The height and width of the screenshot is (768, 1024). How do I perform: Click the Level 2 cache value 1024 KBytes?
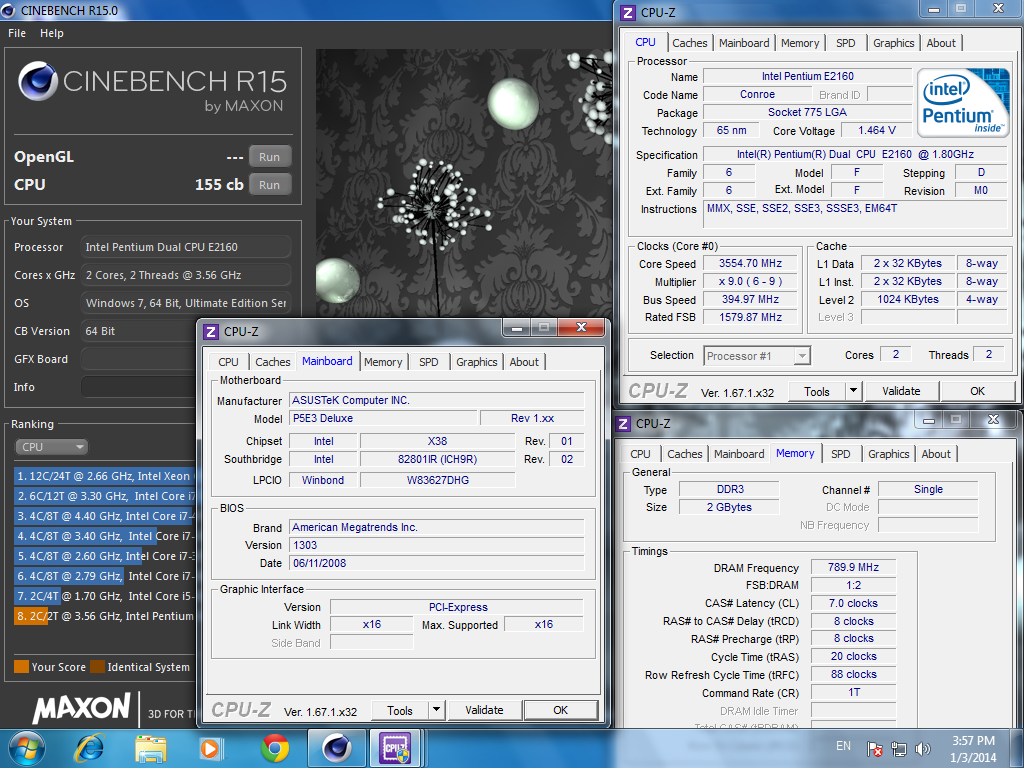907,299
